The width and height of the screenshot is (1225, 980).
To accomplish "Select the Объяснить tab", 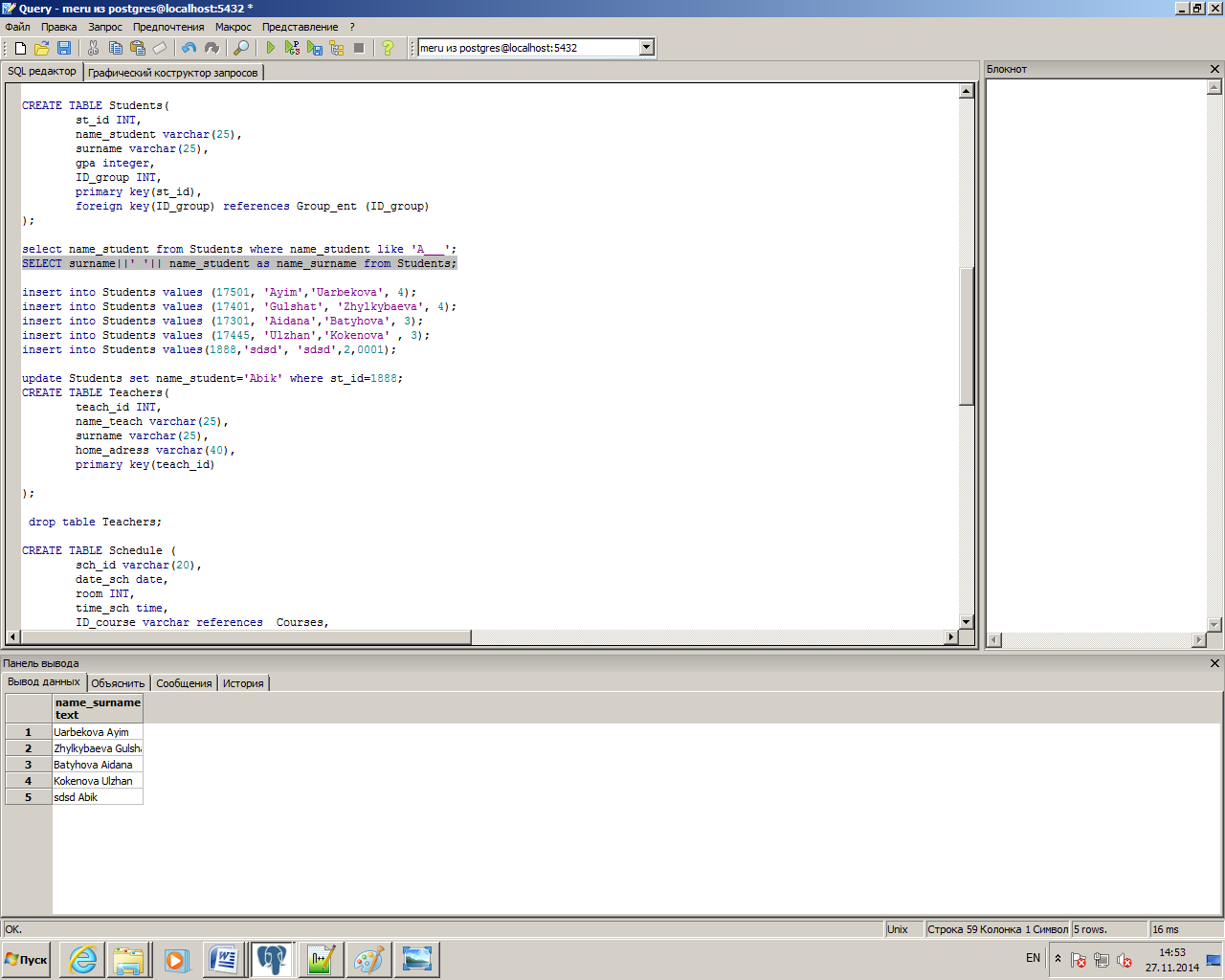I will [x=118, y=683].
